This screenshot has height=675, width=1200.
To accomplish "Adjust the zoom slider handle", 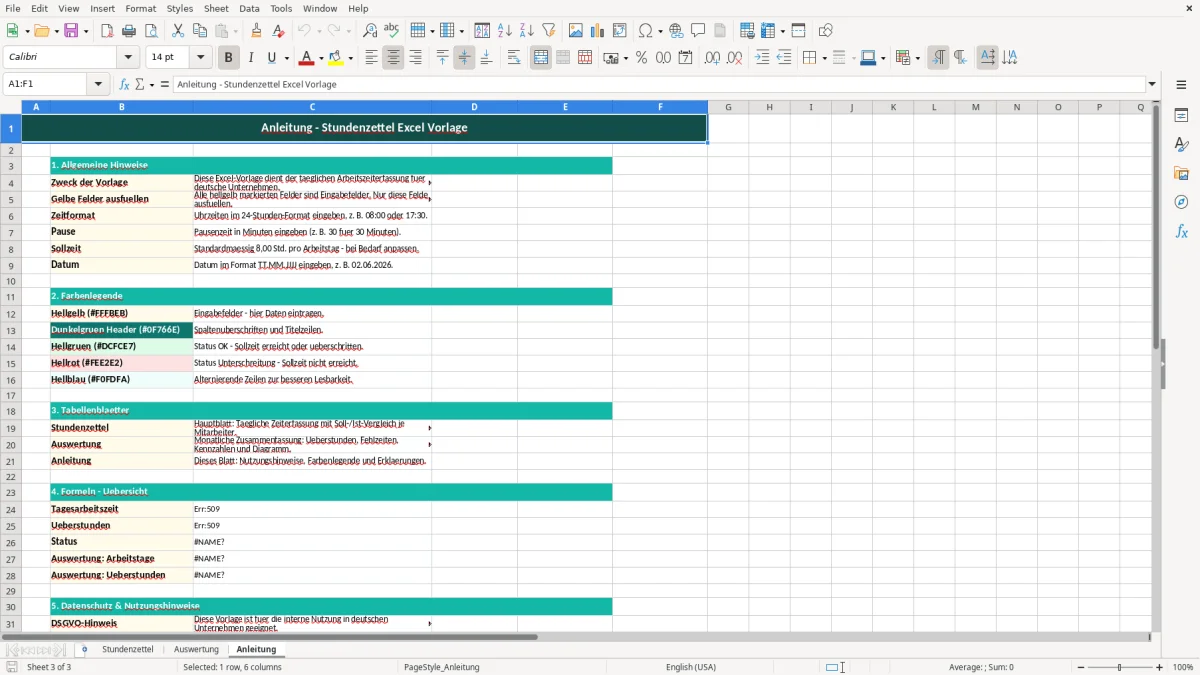I will point(1119,667).
